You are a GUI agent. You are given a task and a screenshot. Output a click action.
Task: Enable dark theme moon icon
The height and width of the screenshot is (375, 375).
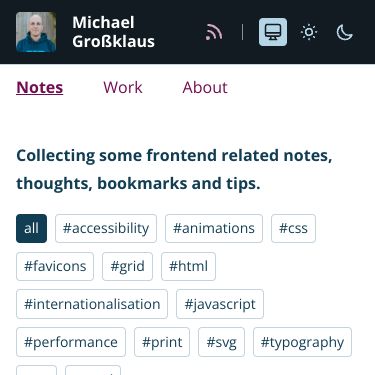pyautogui.click(x=344, y=32)
